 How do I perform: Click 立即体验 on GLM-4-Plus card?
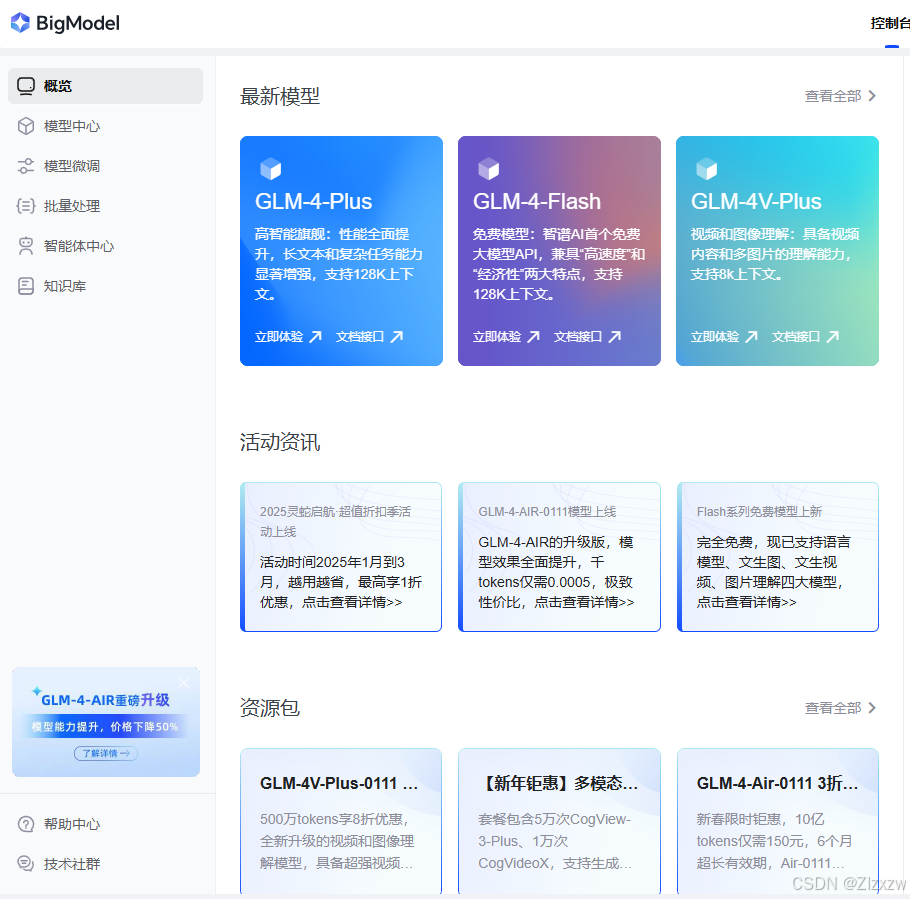point(282,337)
